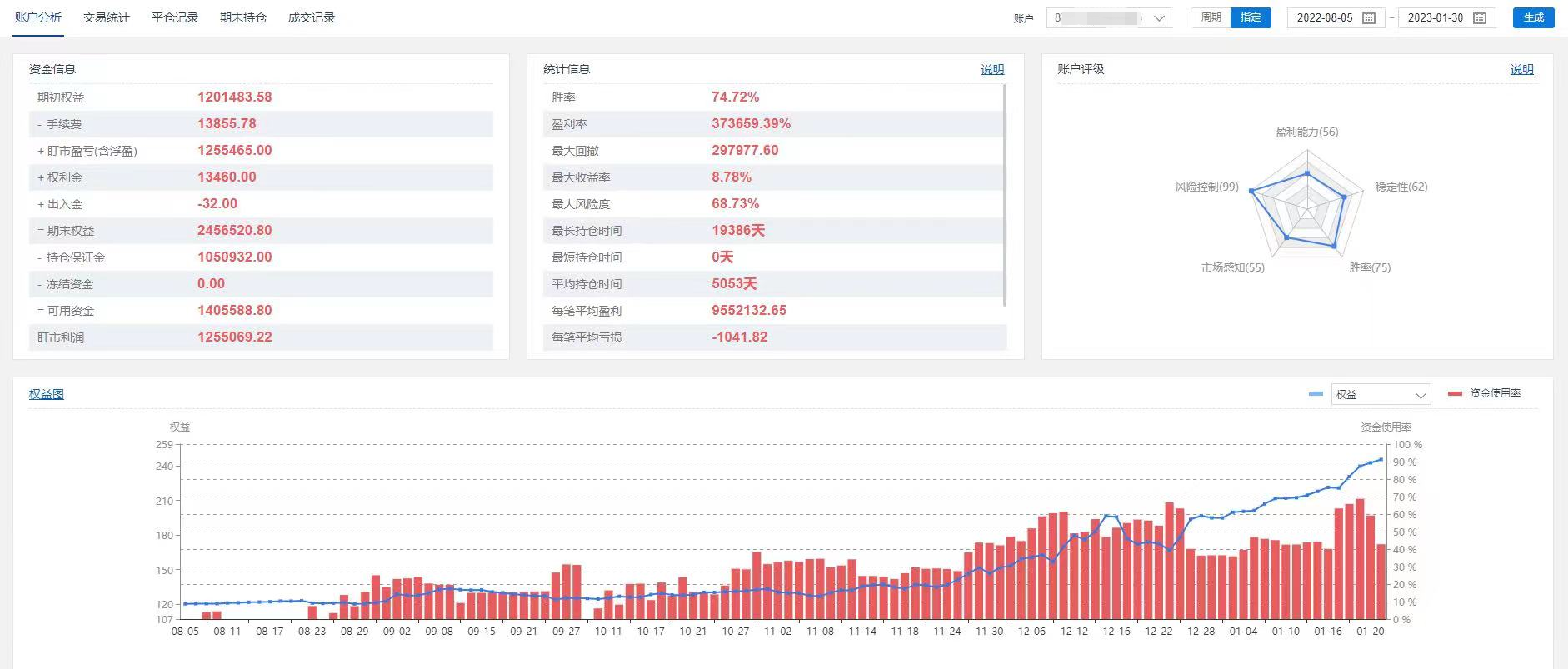
Task: Open the 期末持仓 tab
Action: [x=243, y=17]
